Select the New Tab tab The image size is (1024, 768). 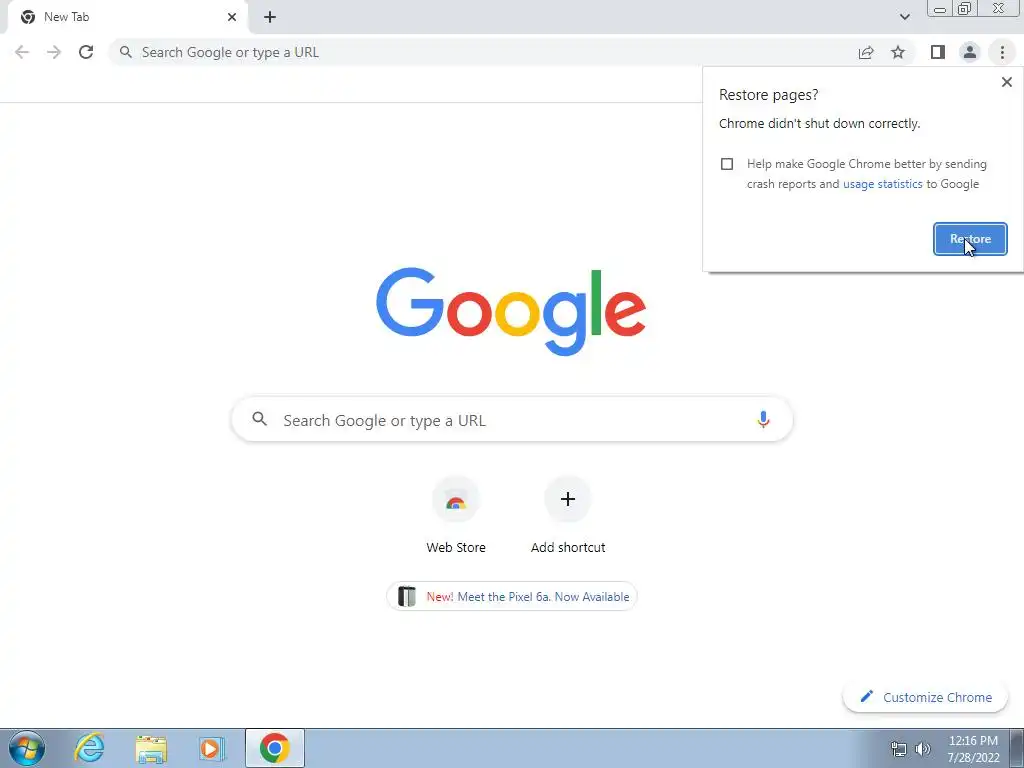click(x=127, y=17)
